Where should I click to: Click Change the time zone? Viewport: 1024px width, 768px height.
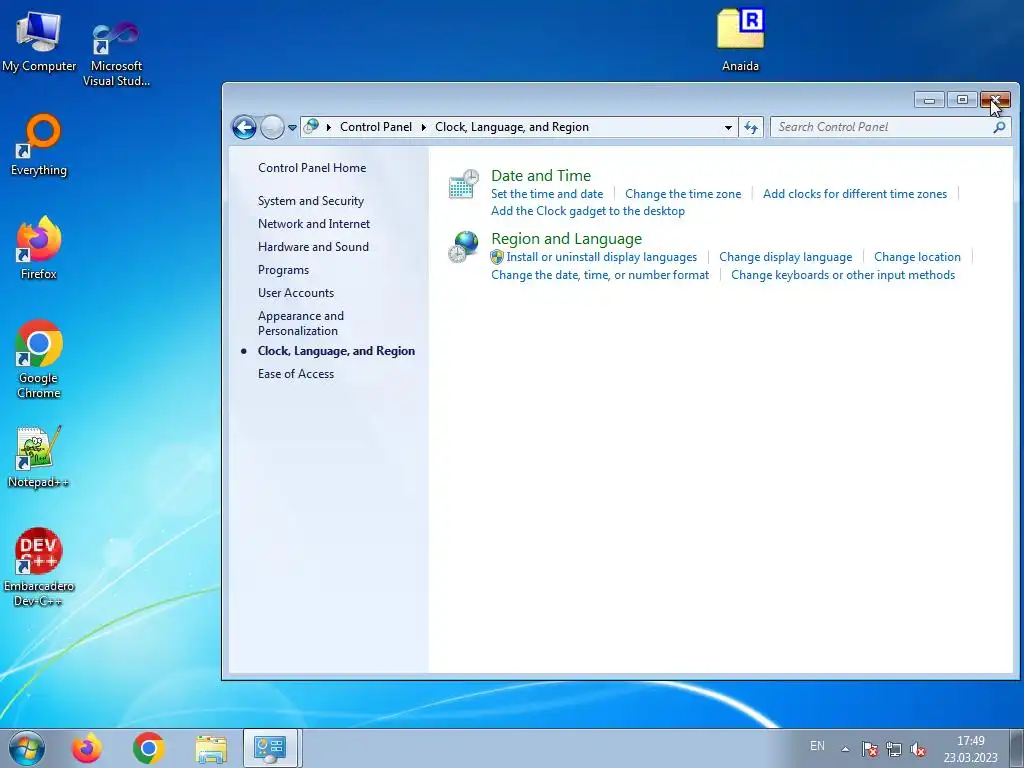point(683,194)
